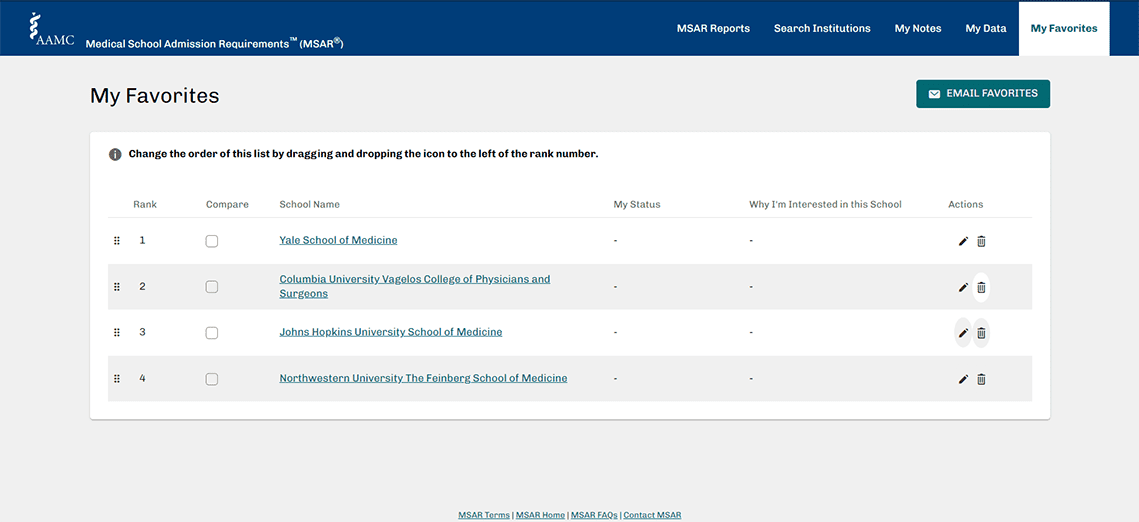Image resolution: width=1139 pixels, height=522 pixels.
Task: Grab the drag handle for Yale row
Action: (116, 241)
